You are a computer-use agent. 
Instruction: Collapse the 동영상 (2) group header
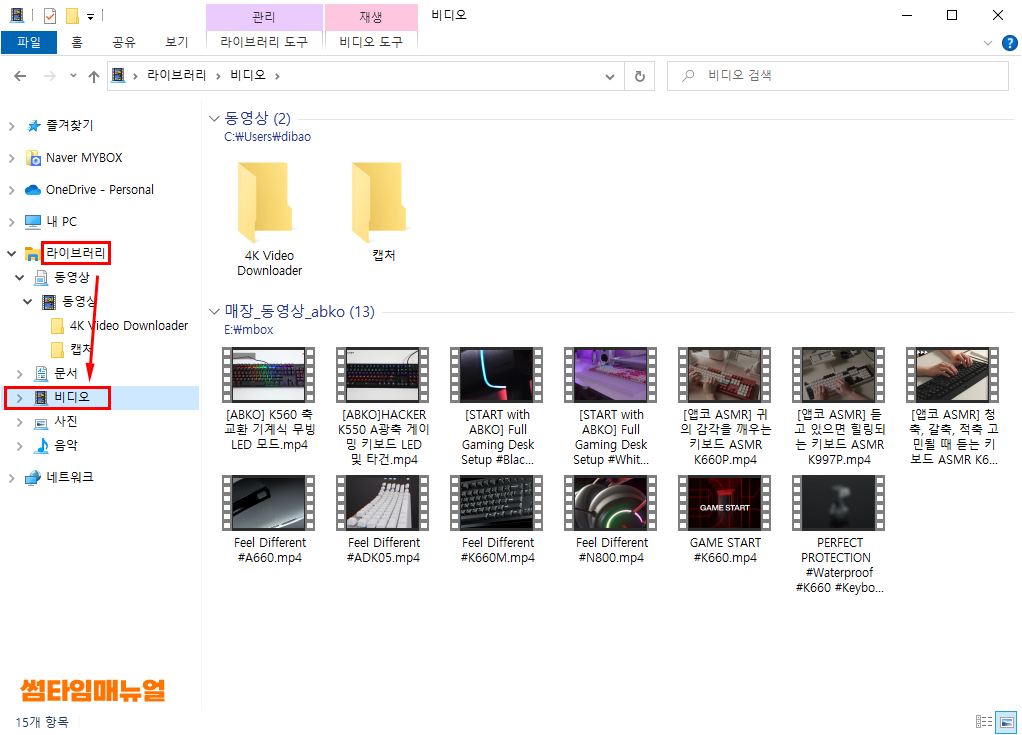tap(214, 118)
